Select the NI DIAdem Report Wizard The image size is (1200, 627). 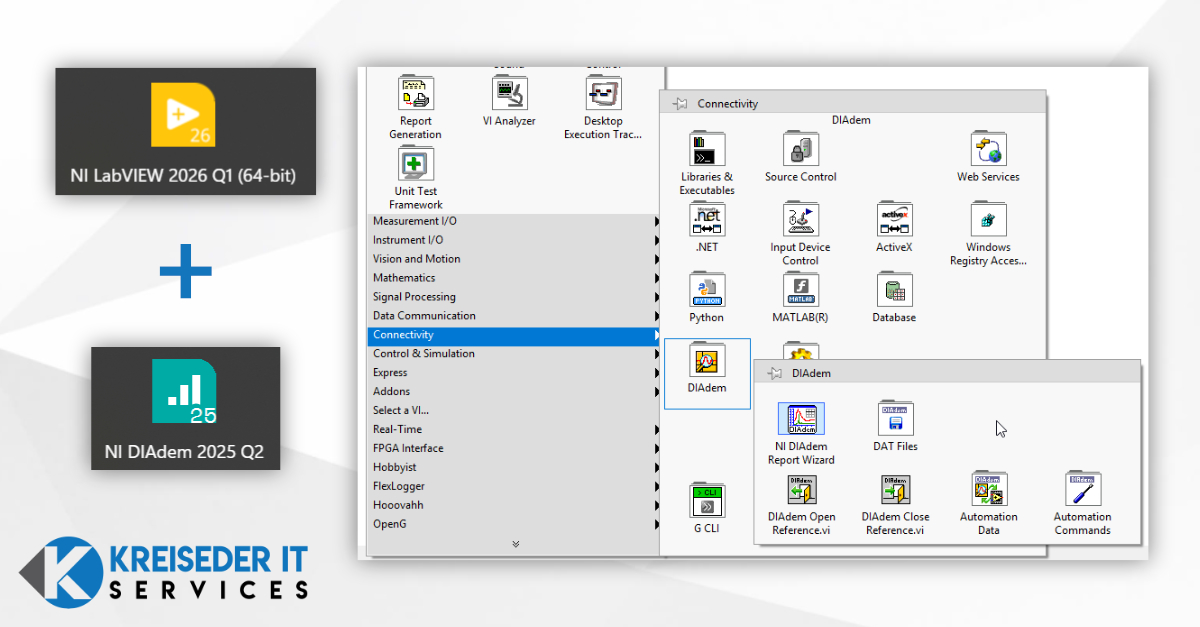tap(800, 421)
